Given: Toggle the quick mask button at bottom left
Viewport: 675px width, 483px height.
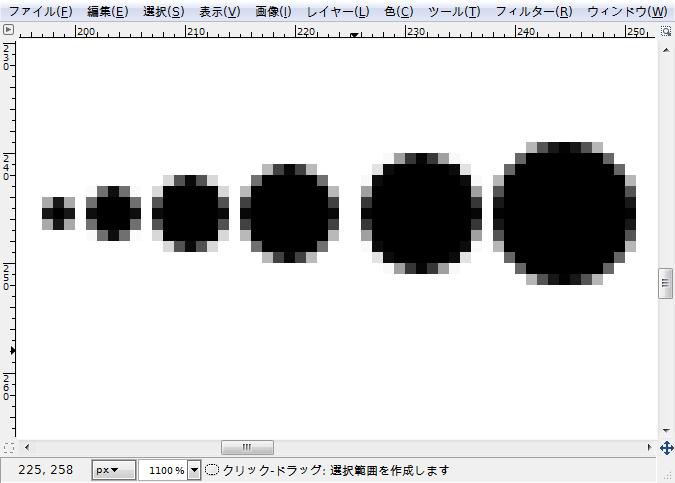Looking at the screenshot, I should (x=9, y=448).
